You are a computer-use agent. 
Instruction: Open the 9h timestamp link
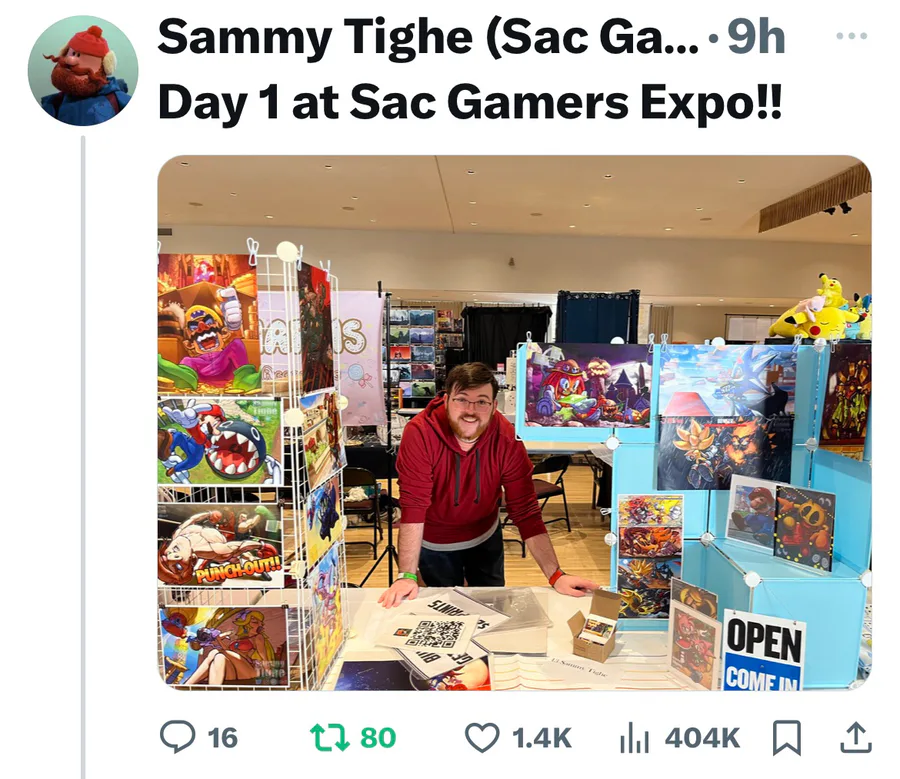pyautogui.click(x=756, y=37)
